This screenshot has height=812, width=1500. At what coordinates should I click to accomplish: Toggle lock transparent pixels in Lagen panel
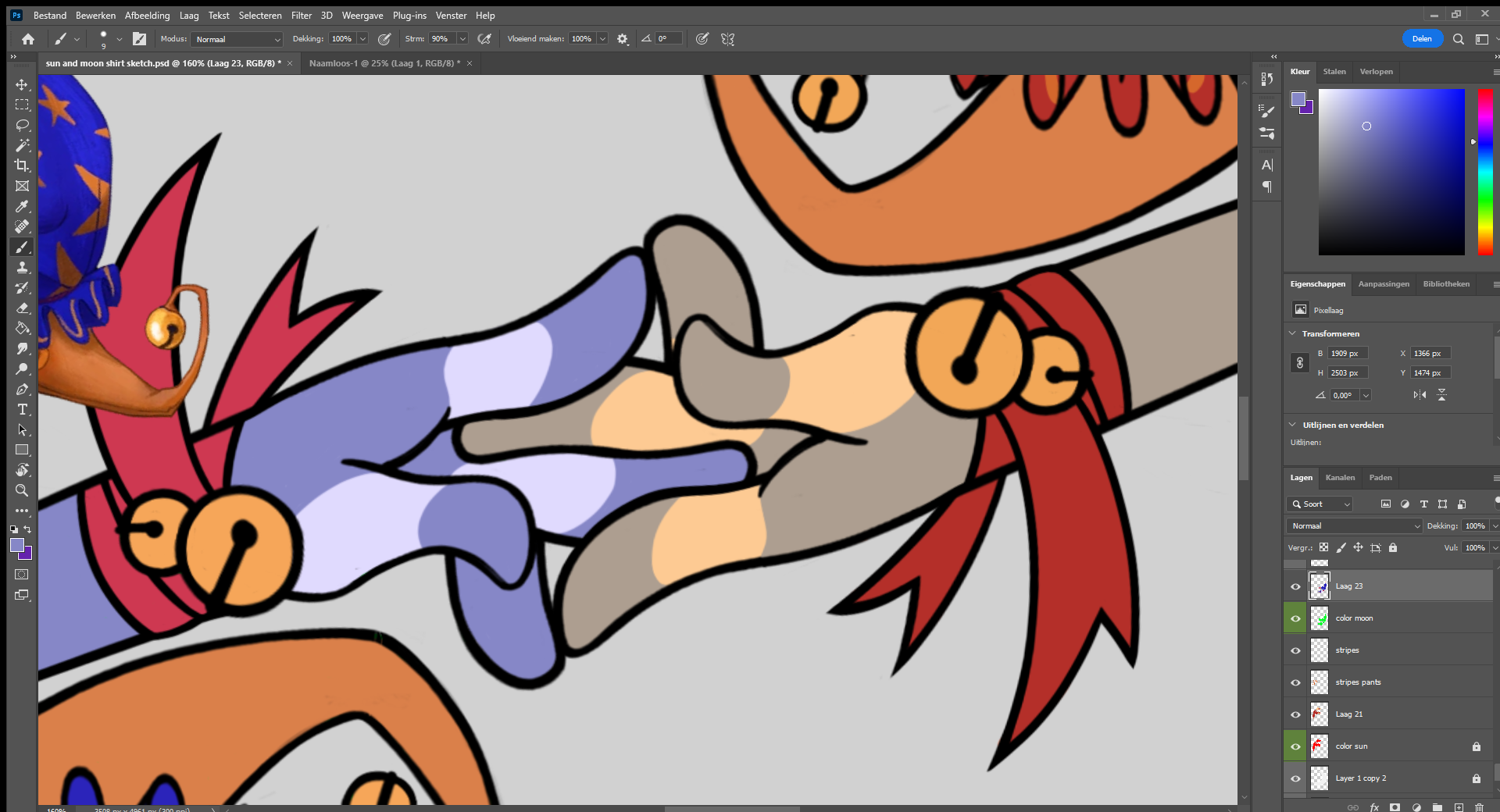point(1323,547)
